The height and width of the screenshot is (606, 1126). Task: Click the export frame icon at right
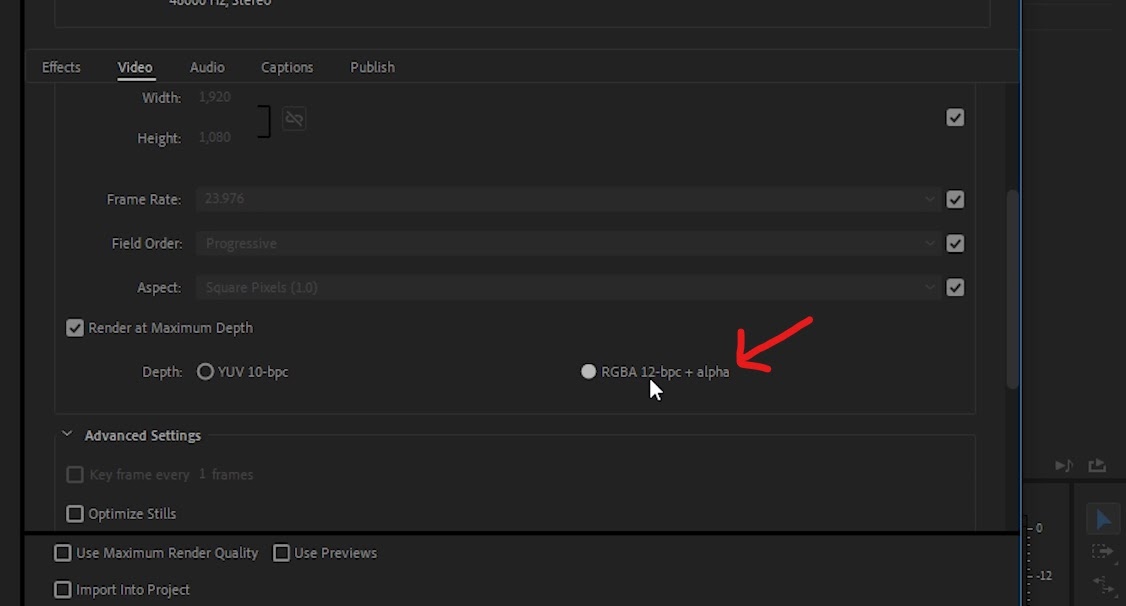pos(1097,465)
